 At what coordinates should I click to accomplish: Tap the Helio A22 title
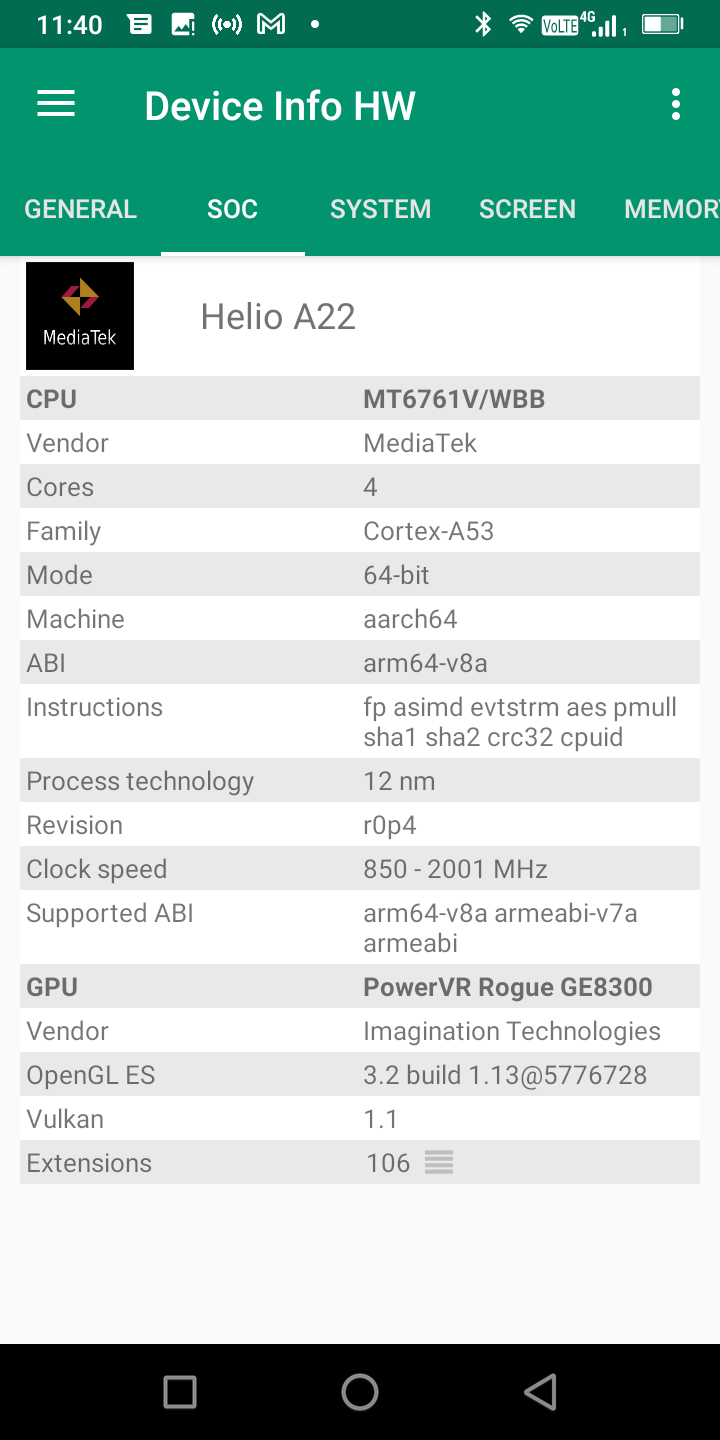(278, 317)
